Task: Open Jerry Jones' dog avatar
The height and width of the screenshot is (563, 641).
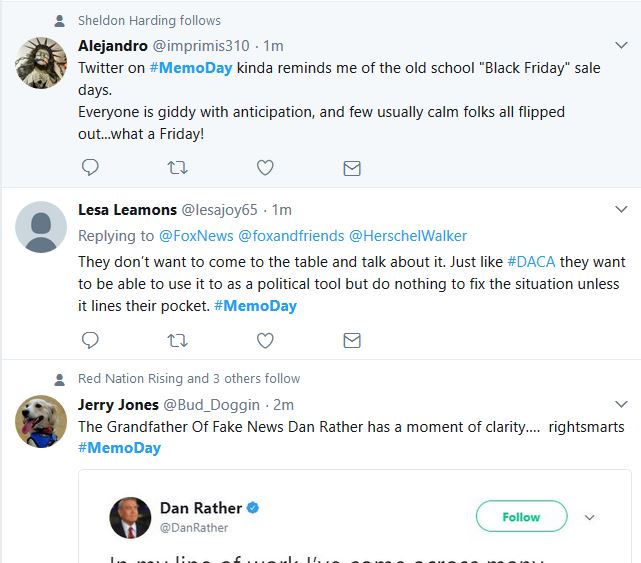Action: (41, 420)
